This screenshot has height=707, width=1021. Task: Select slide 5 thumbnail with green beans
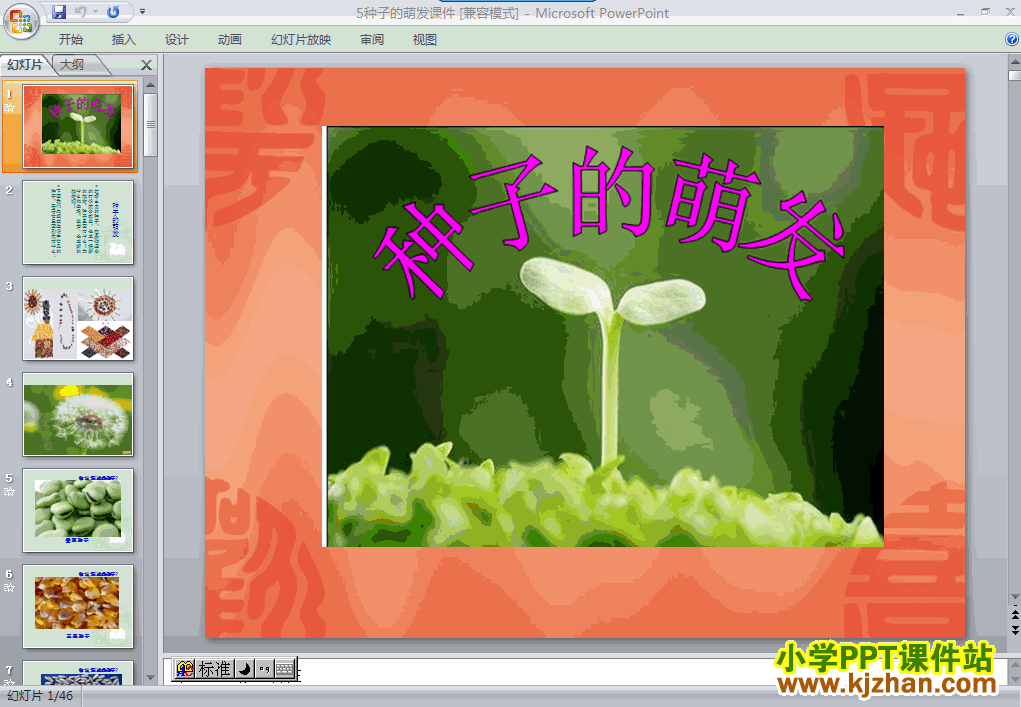pos(78,510)
